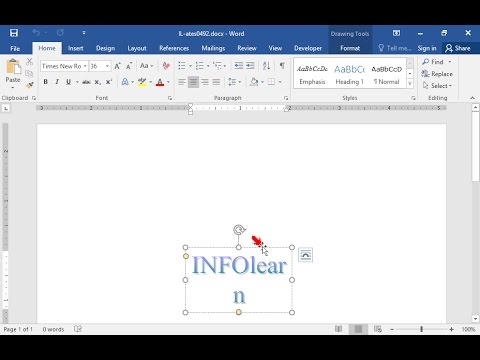Collapse the ribbon arrow

point(472,98)
